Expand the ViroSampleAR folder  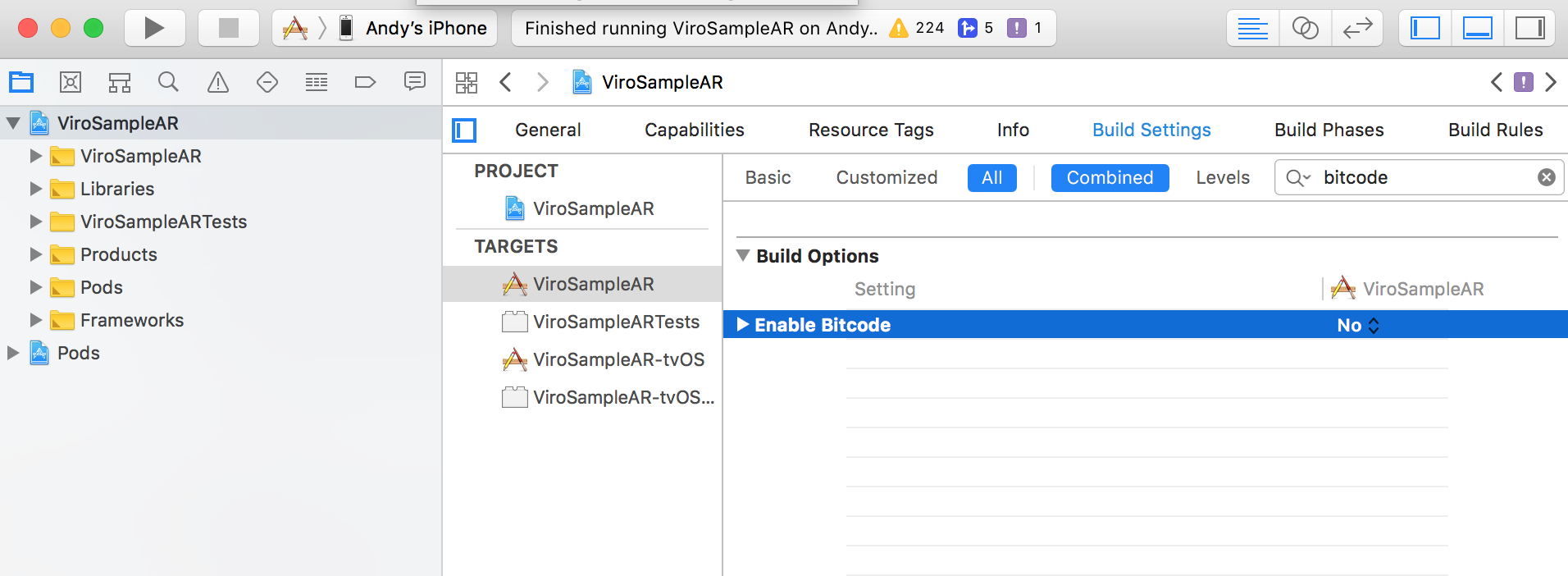[35, 156]
